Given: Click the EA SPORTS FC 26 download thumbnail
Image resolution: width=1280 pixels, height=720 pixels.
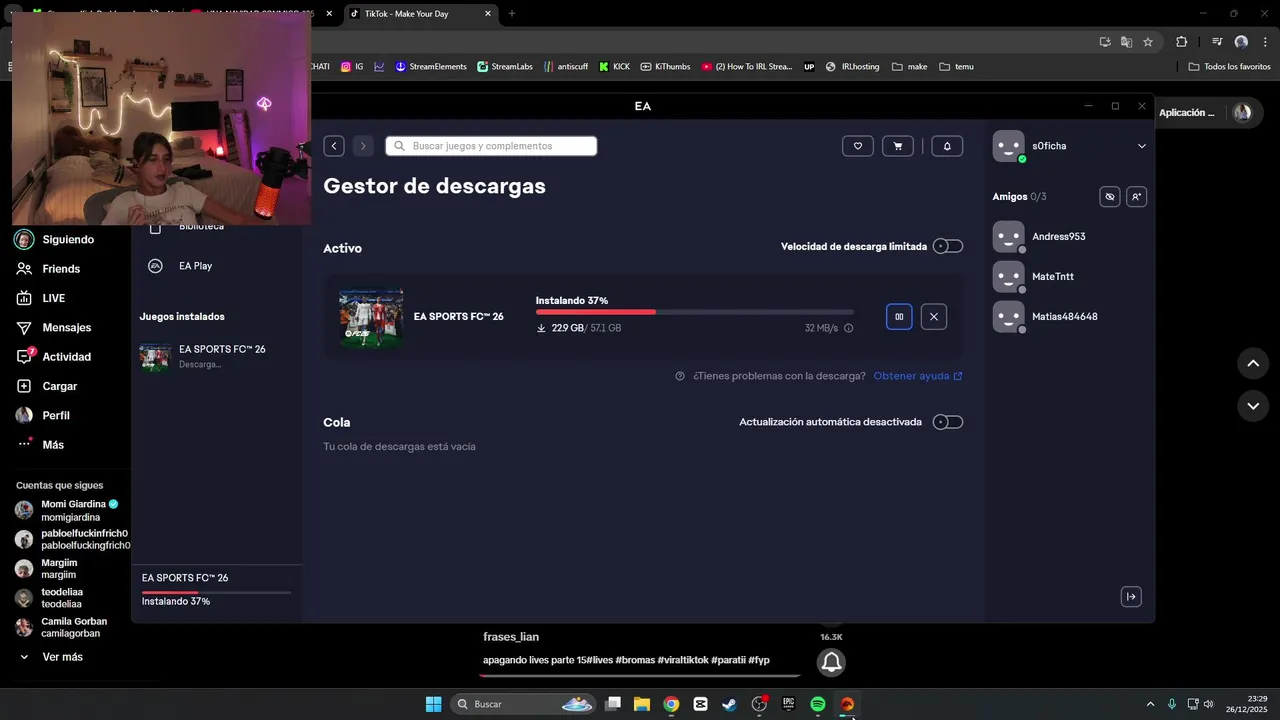Looking at the screenshot, I should point(371,319).
